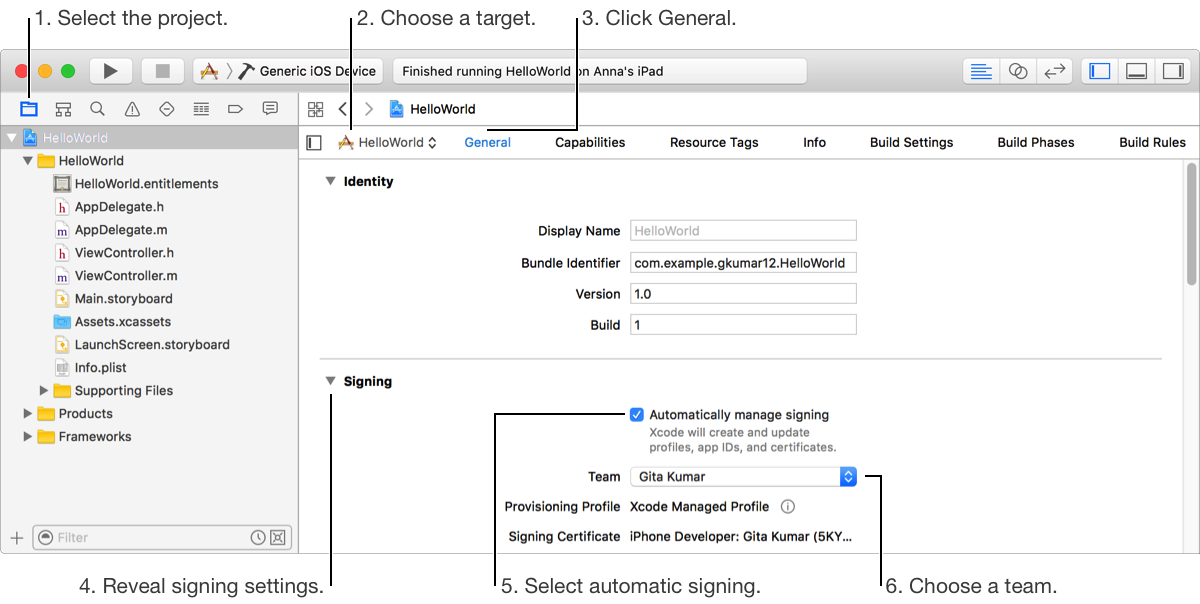The width and height of the screenshot is (1200, 604).
Task: Toggle recent files filter clock icon
Action: coord(258,538)
